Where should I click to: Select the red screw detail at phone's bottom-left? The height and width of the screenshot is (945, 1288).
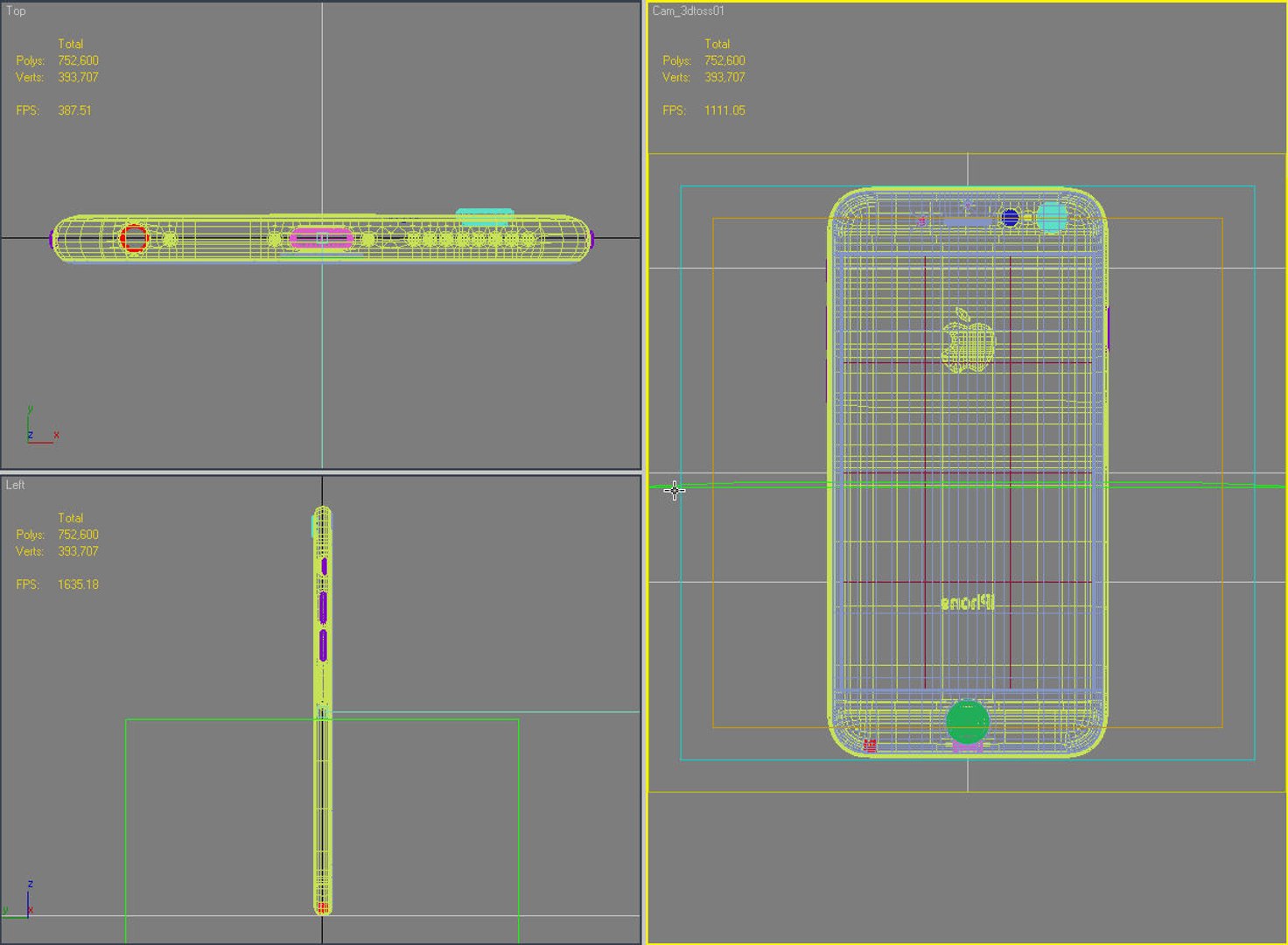coord(870,745)
